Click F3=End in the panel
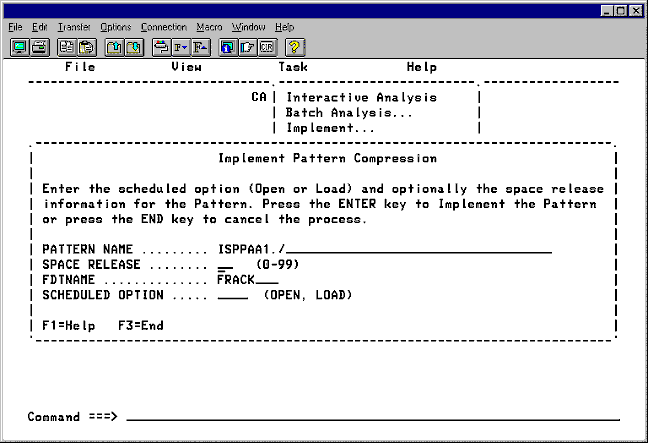The width and height of the screenshot is (648, 443). (x=141, y=326)
